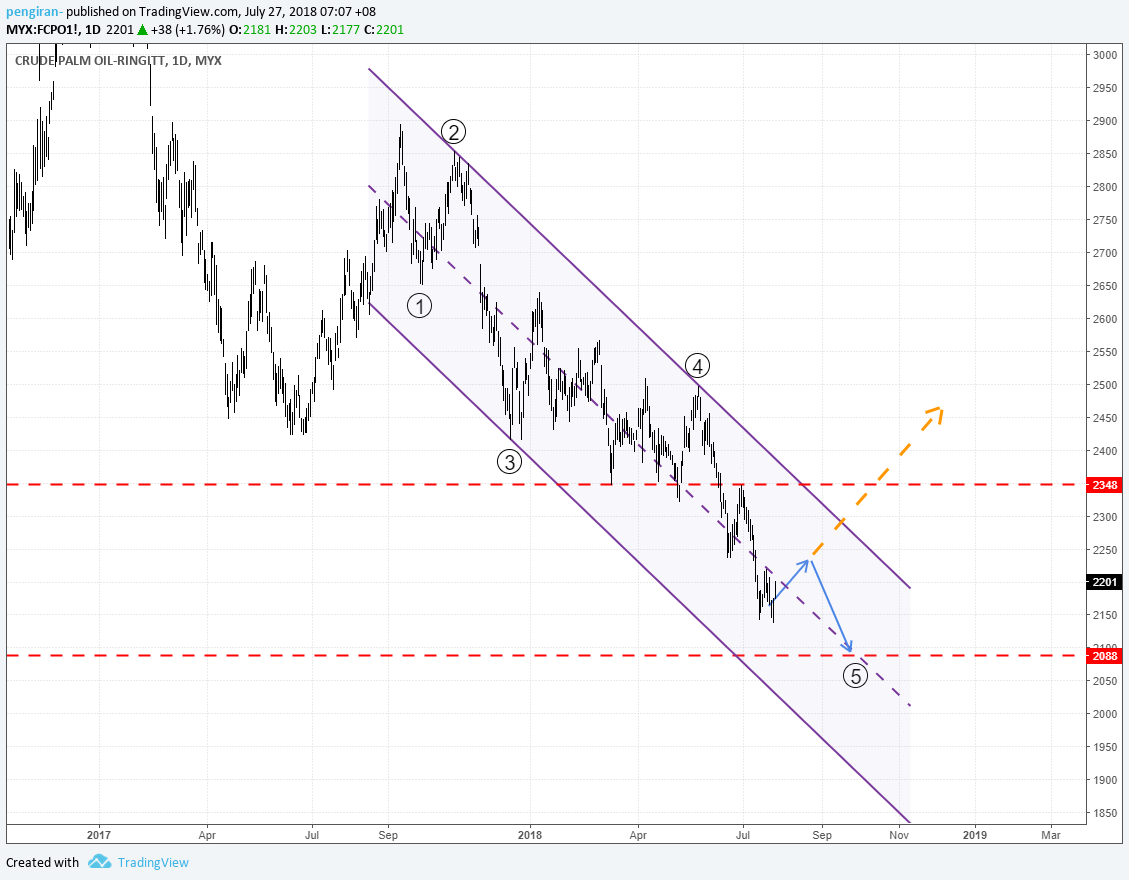Click the low value L:2177

pyautogui.click(x=339, y=30)
